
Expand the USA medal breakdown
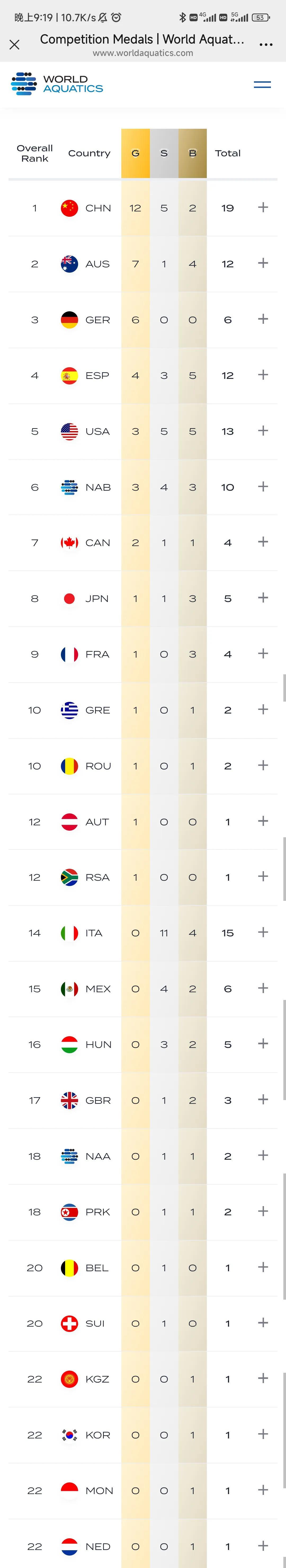click(x=263, y=431)
